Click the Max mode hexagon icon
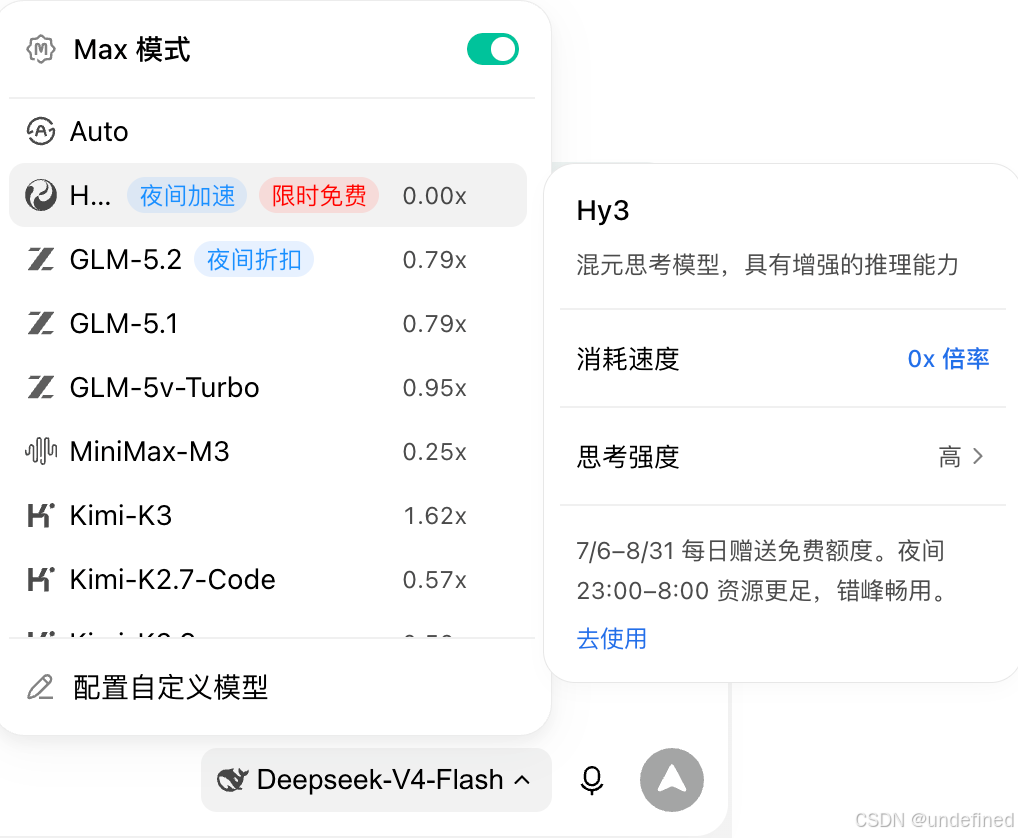 [41, 49]
